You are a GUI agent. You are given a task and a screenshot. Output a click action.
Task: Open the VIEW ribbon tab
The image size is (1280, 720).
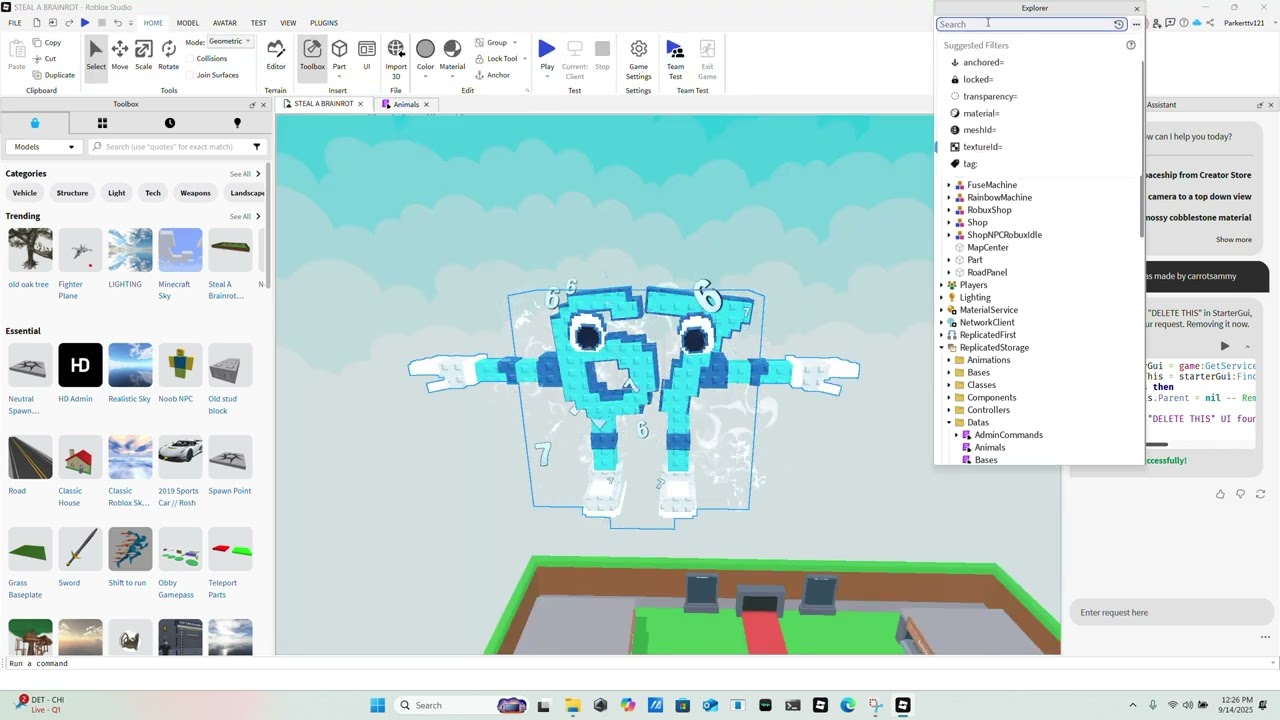[288, 23]
